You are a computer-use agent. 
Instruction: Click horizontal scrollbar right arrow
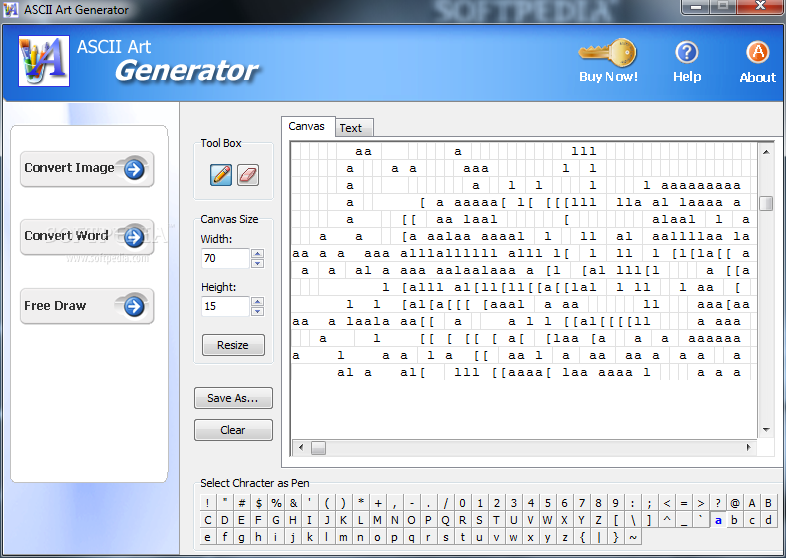[x=748, y=447]
